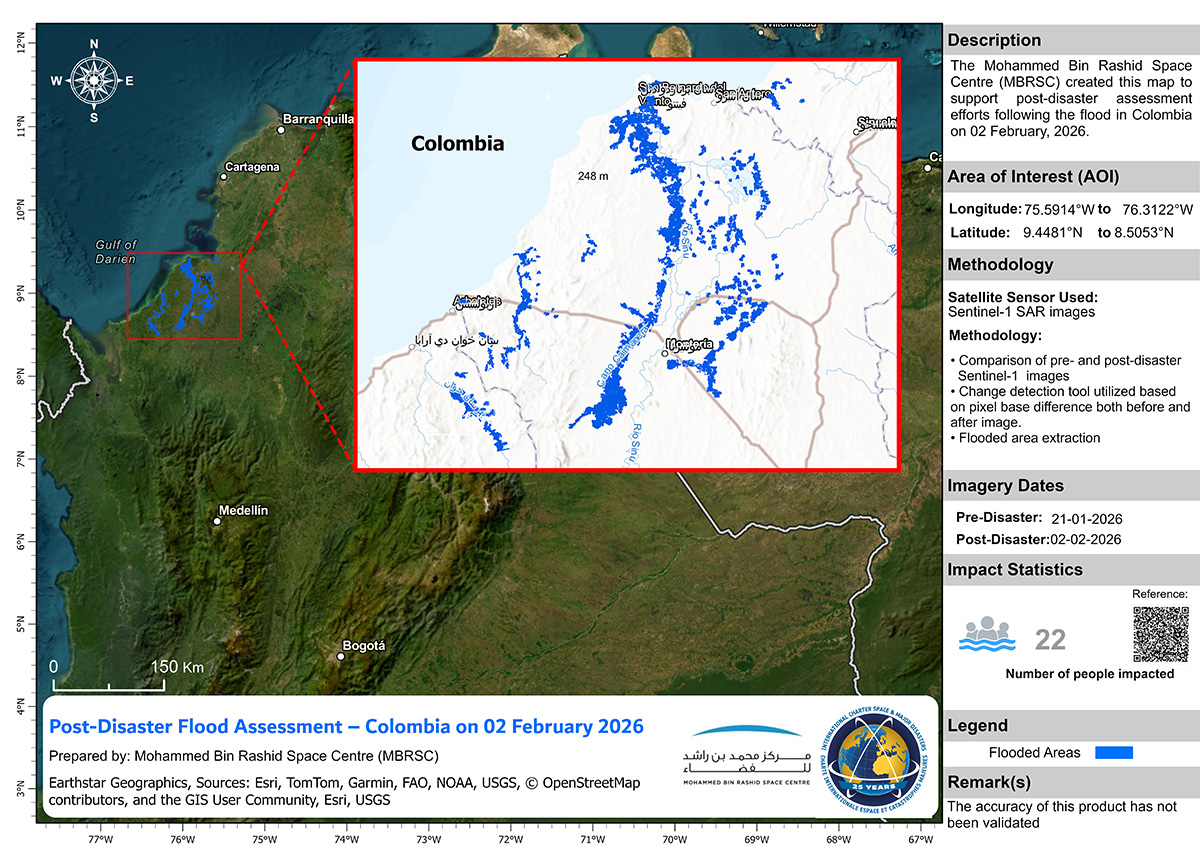This screenshot has width=1200, height=849.
Task: Click the 248 m elevation label
Action: pyautogui.click(x=594, y=176)
